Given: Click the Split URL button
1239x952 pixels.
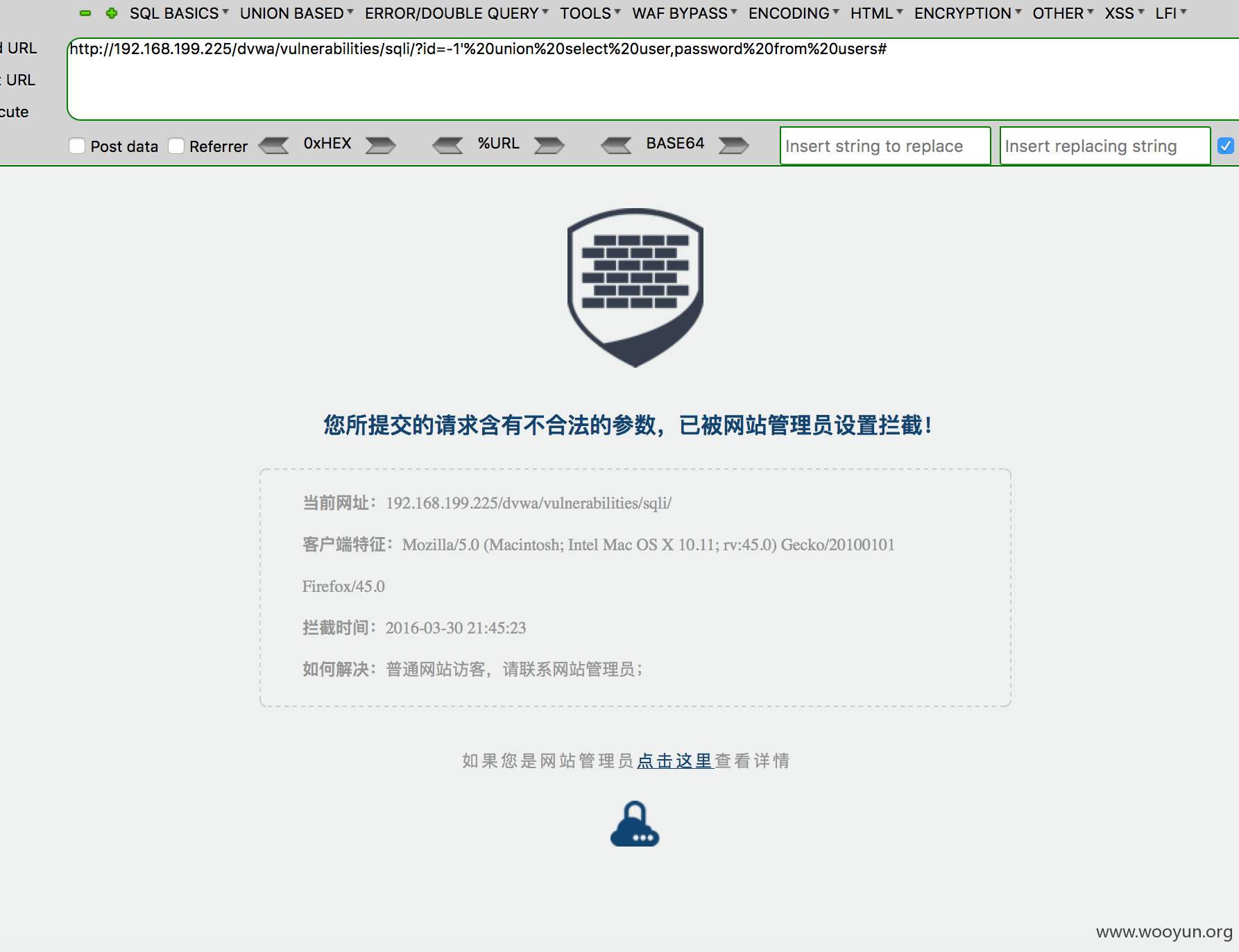Looking at the screenshot, I should [18, 80].
